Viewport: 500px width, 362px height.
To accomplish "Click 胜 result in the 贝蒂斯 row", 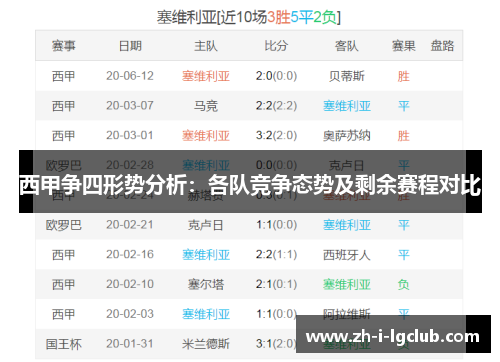I will 404,76.
